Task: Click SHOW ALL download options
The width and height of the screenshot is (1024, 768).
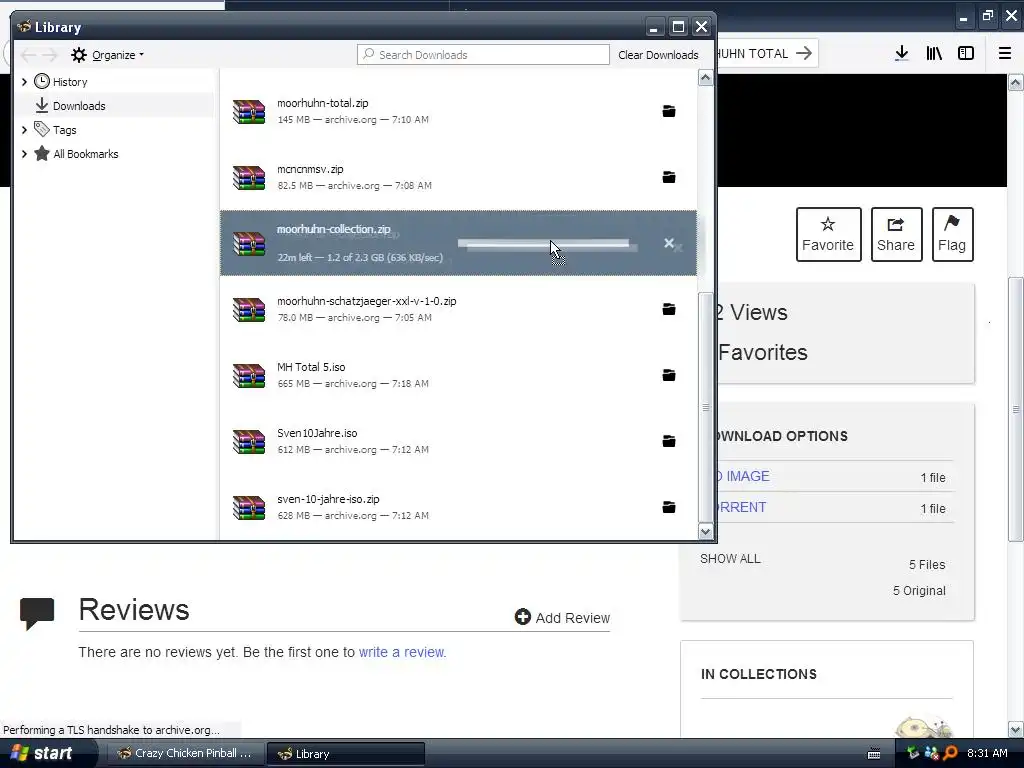Action: coord(730,558)
